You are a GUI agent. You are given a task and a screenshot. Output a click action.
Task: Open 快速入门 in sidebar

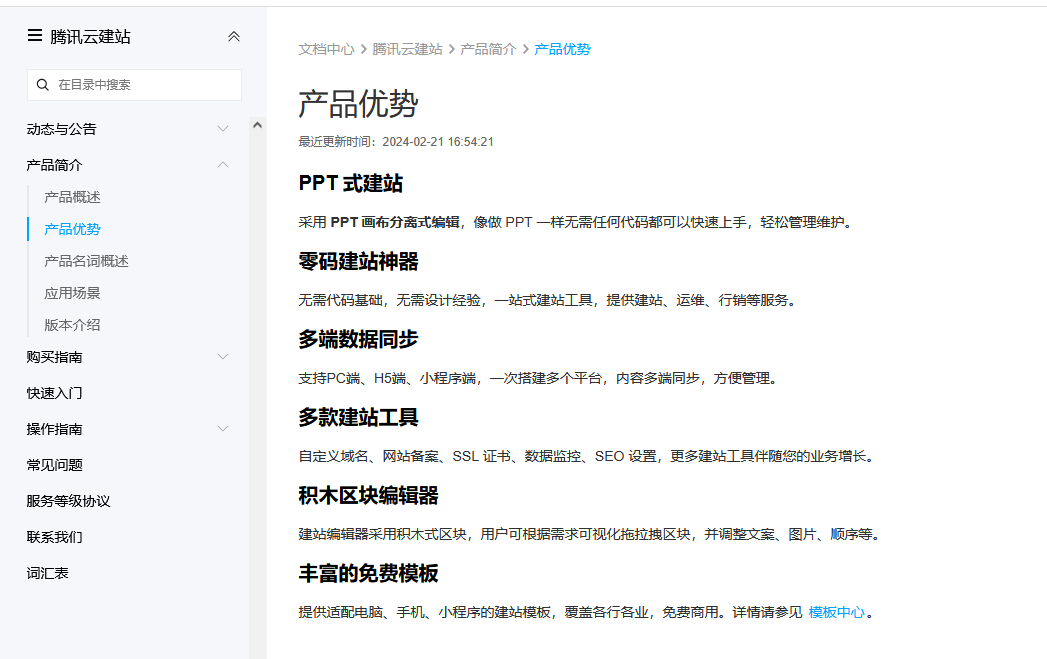click(x=55, y=393)
